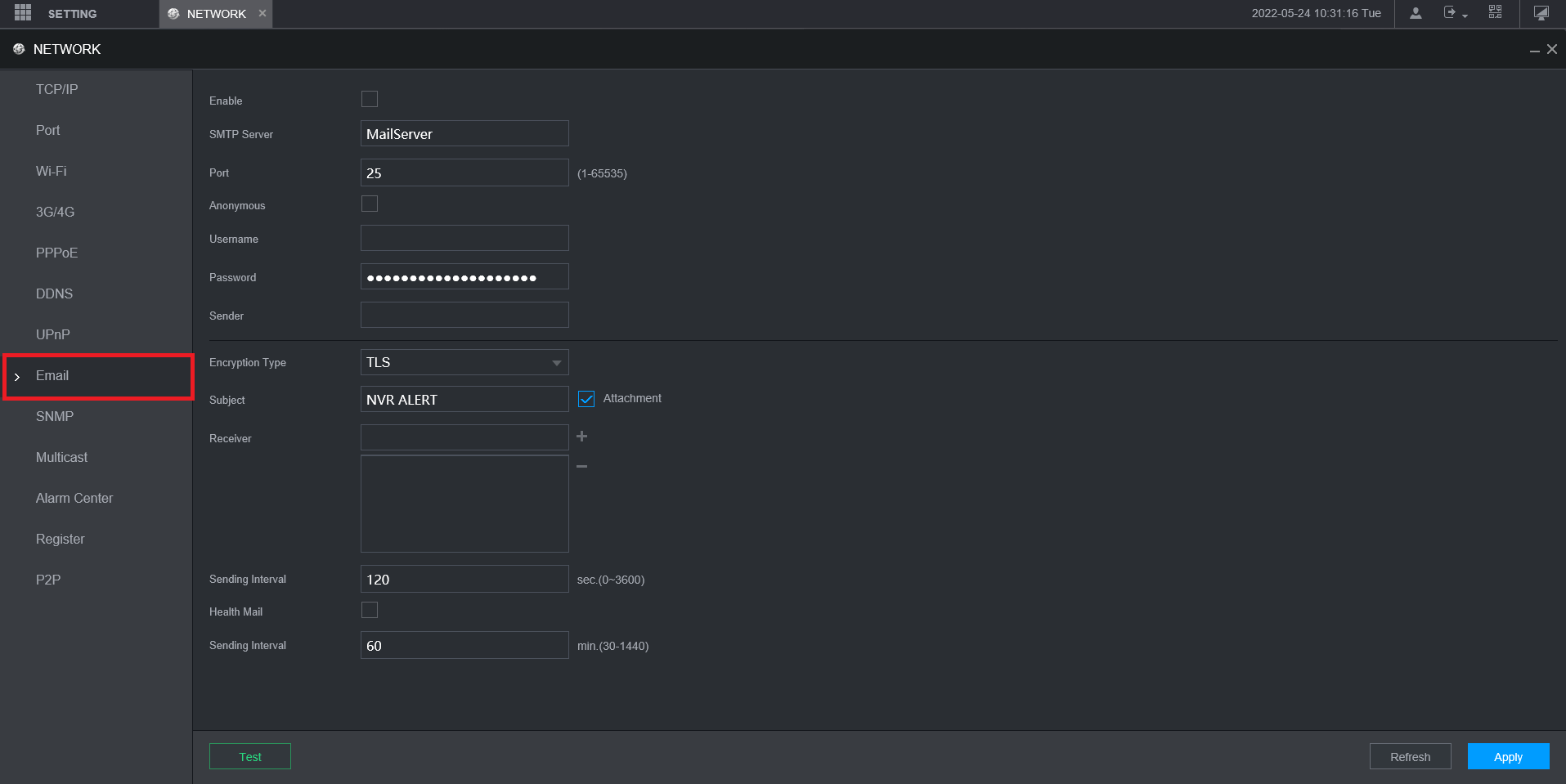
Task: Click the plus icon to add receiver
Action: point(581,437)
